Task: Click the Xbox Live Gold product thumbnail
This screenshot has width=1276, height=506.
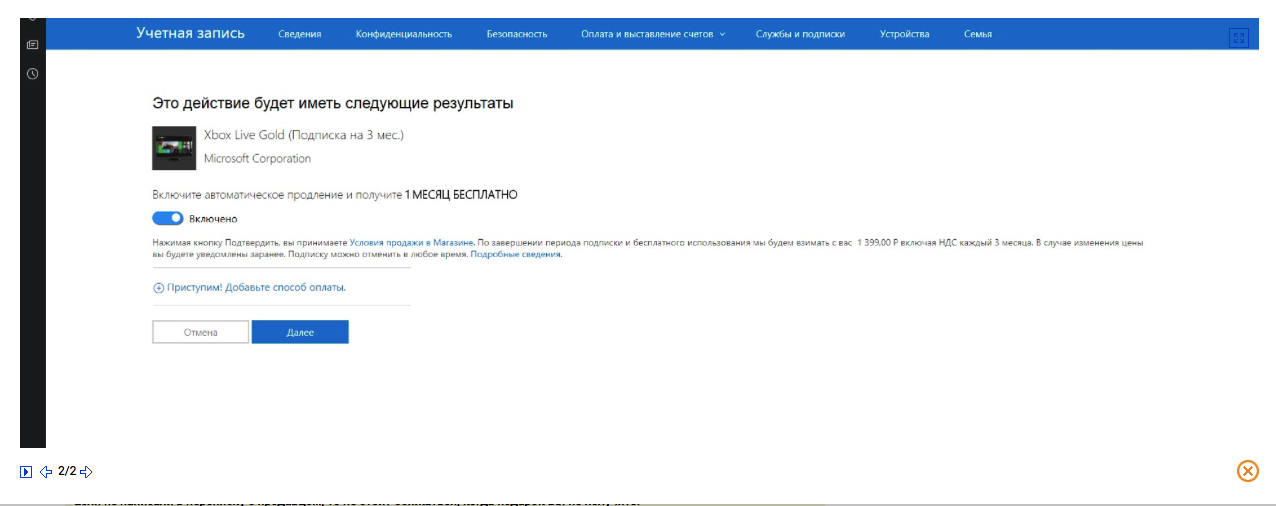Action: click(x=174, y=148)
